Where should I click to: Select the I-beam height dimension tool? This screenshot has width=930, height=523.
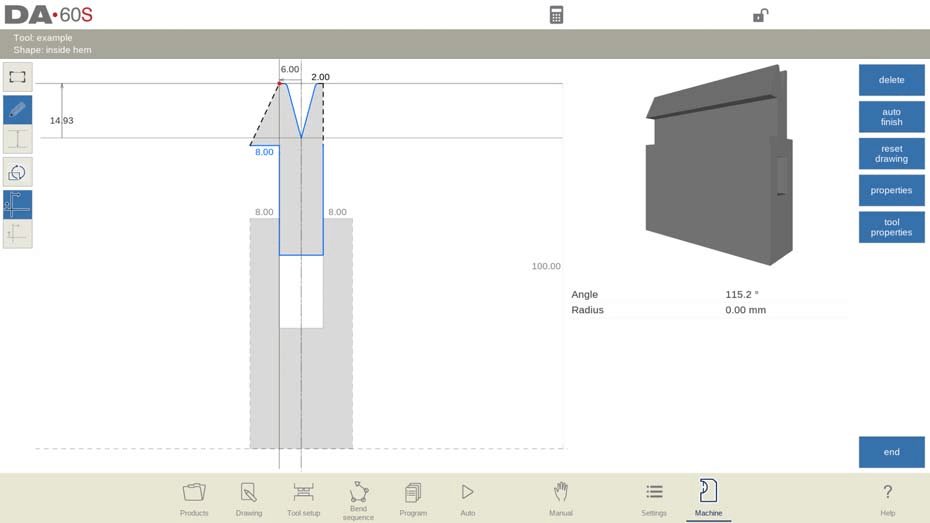18,139
